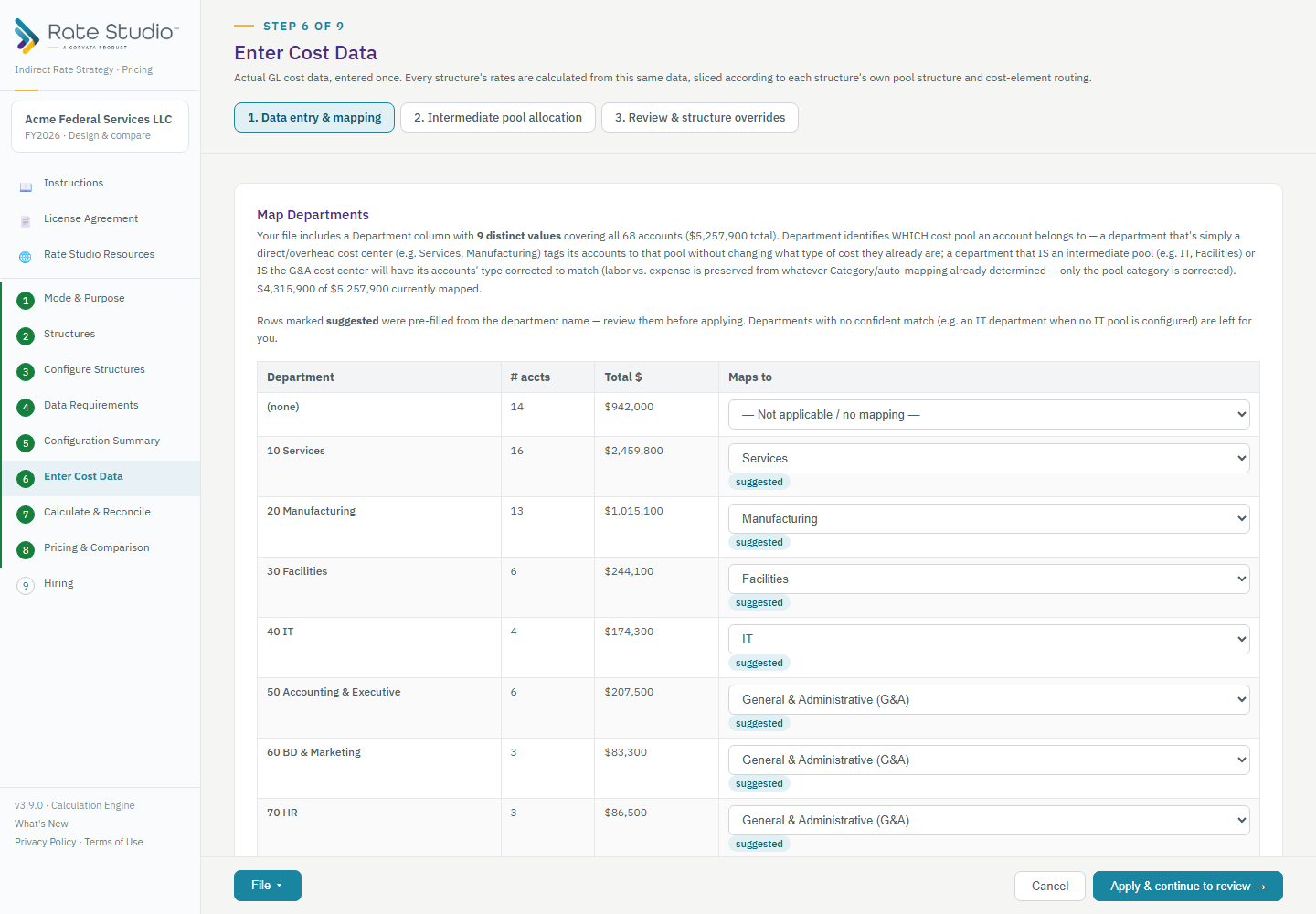Image resolution: width=1316 pixels, height=914 pixels.
Task: Click Apply & continue to review button
Action: [x=1188, y=887]
